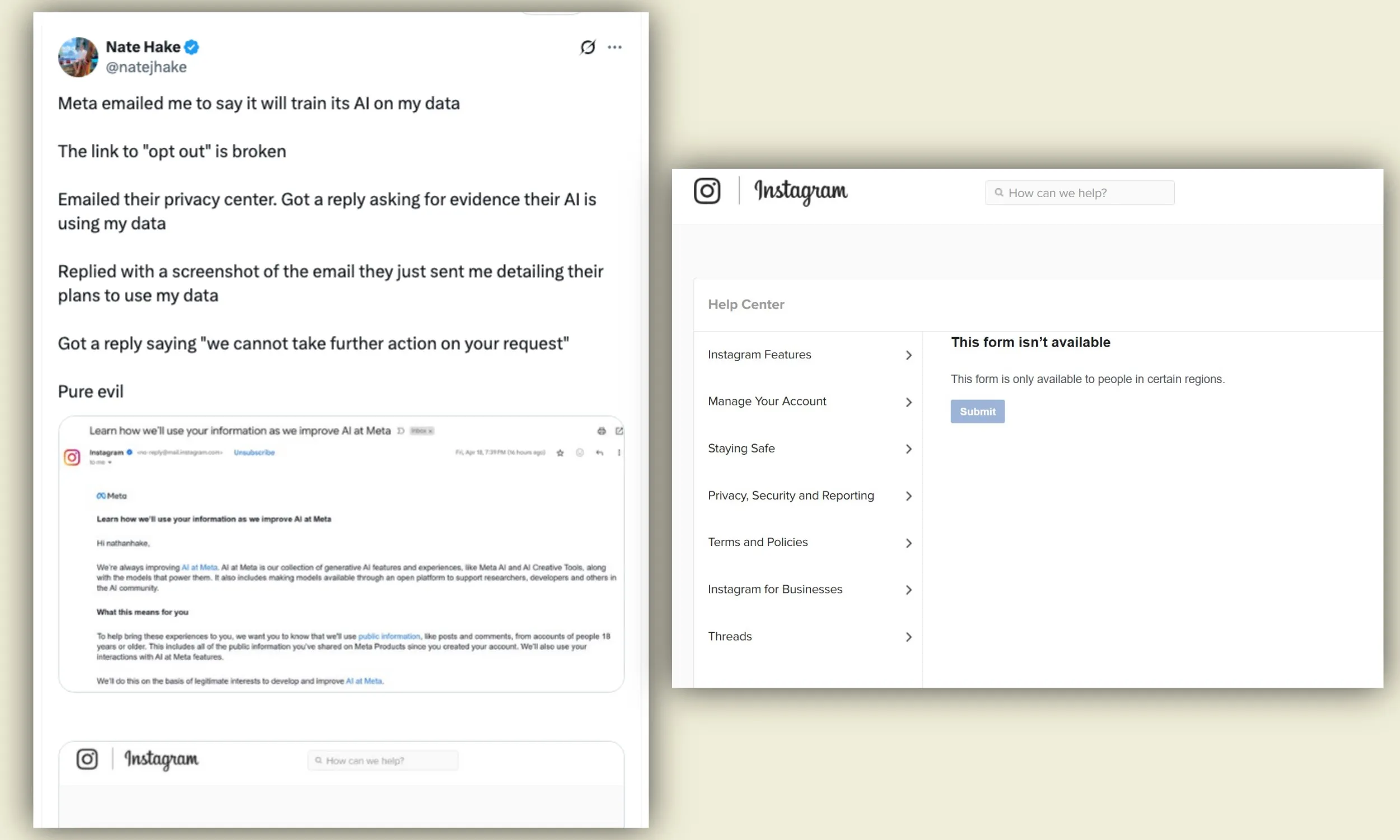The height and width of the screenshot is (840, 1400).
Task: Click the Unsubscribe link in the email
Action: tap(254, 453)
